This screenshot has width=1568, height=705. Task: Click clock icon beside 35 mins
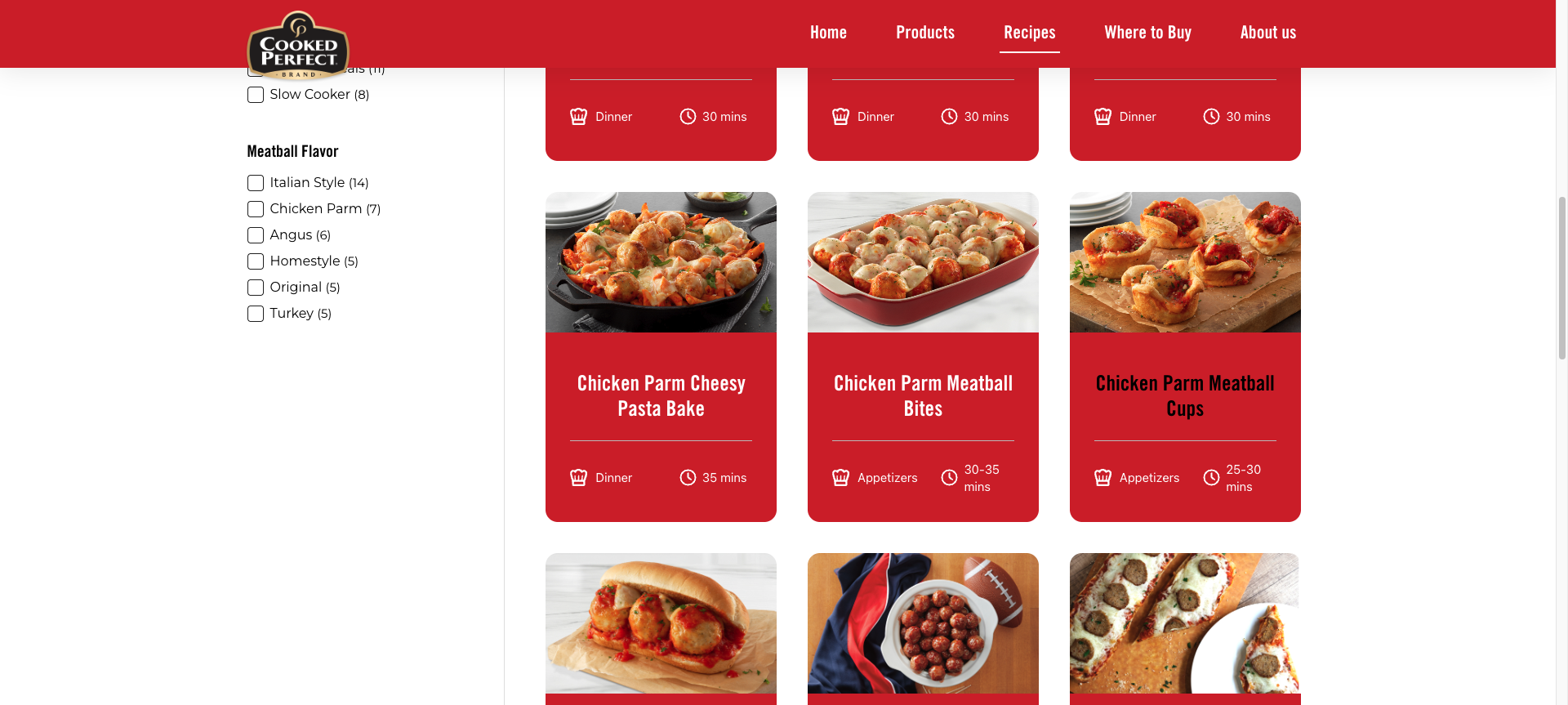pyautogui.click(x=688, y=478)
